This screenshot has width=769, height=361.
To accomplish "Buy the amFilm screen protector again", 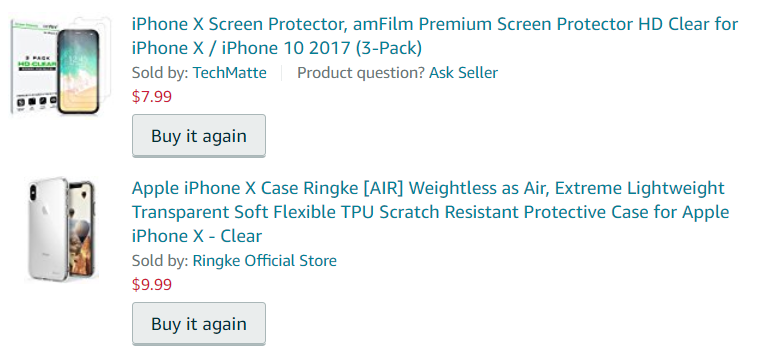I will coord(199,136).
